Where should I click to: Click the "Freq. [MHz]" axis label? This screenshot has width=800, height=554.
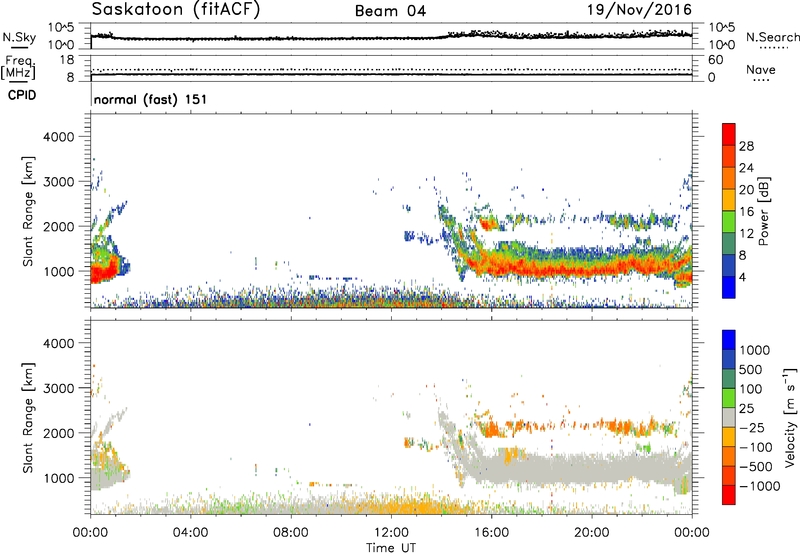click(x=20, y=67)
